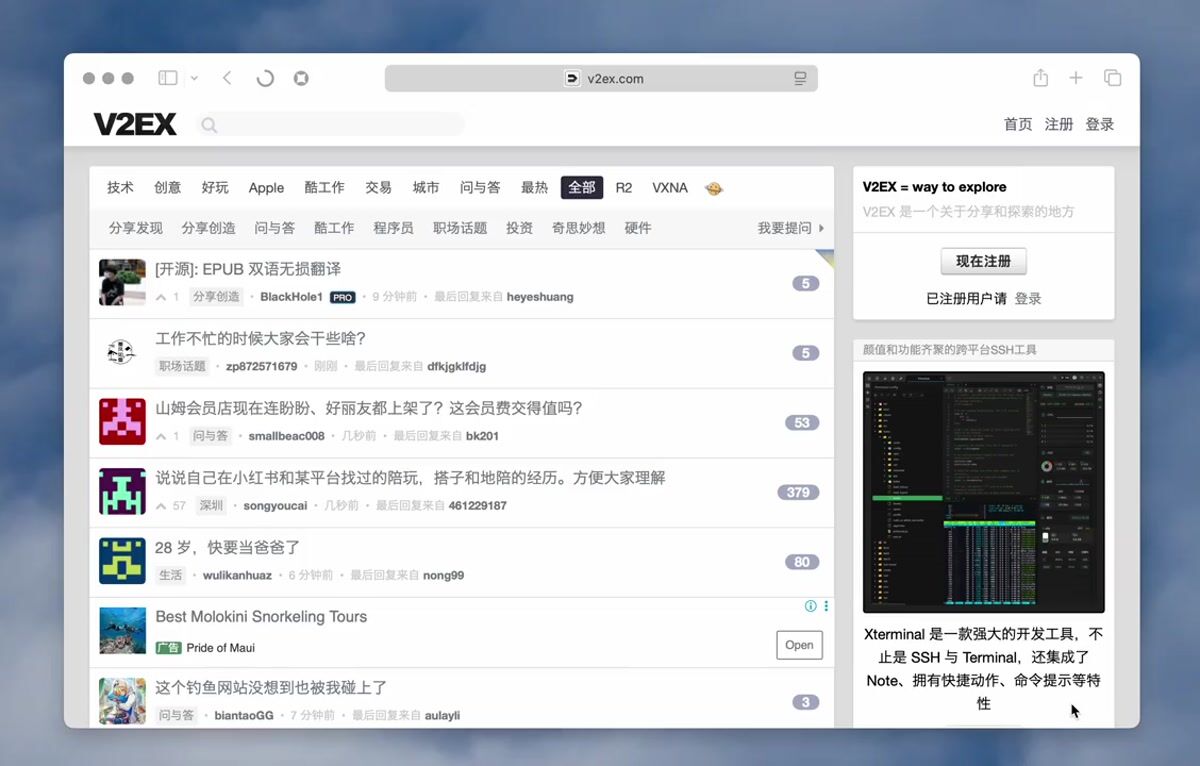
Task: Click the reply count 53 badge
Action: pos(802,423)
